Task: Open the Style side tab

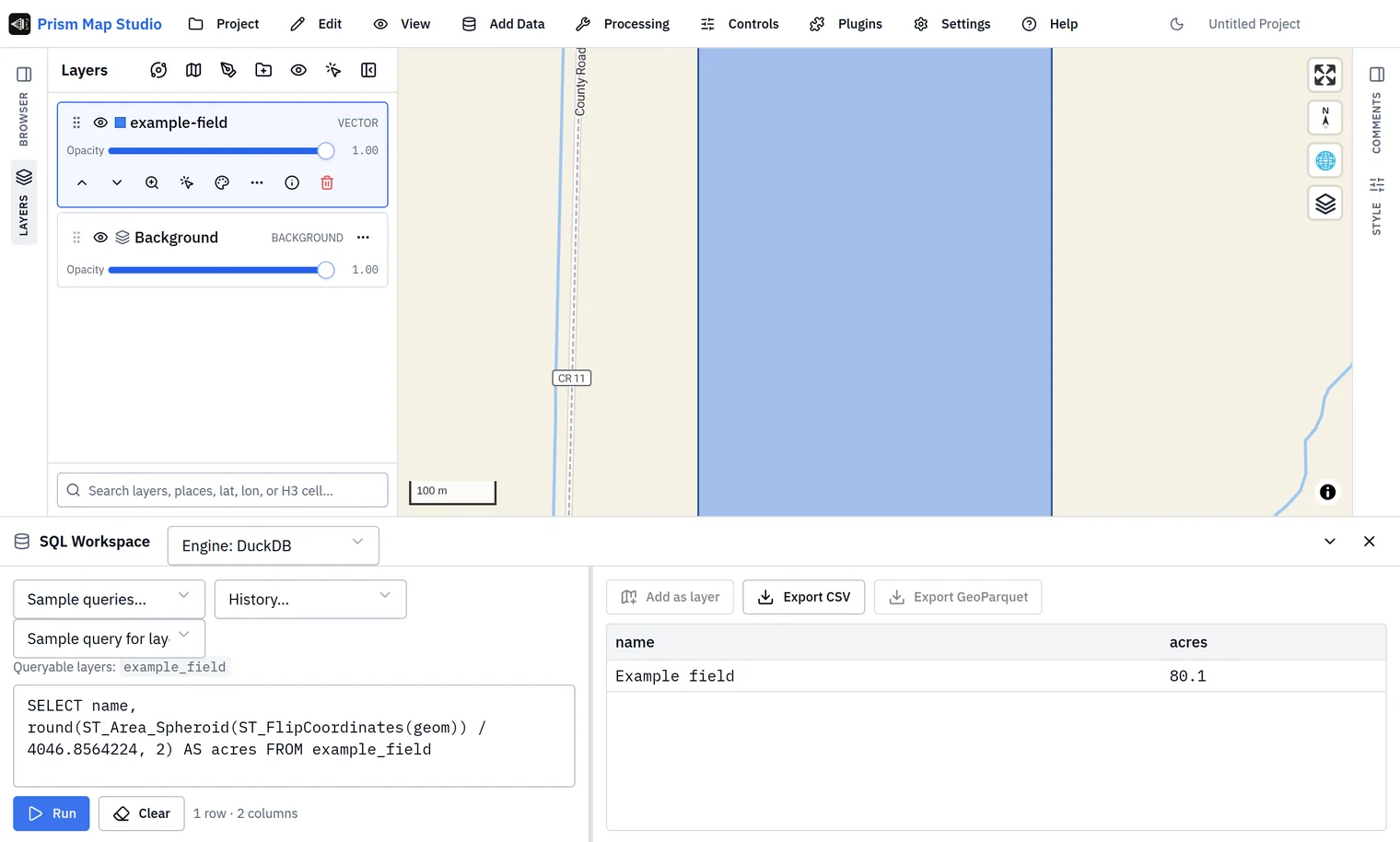Action: pos(1377,206)
